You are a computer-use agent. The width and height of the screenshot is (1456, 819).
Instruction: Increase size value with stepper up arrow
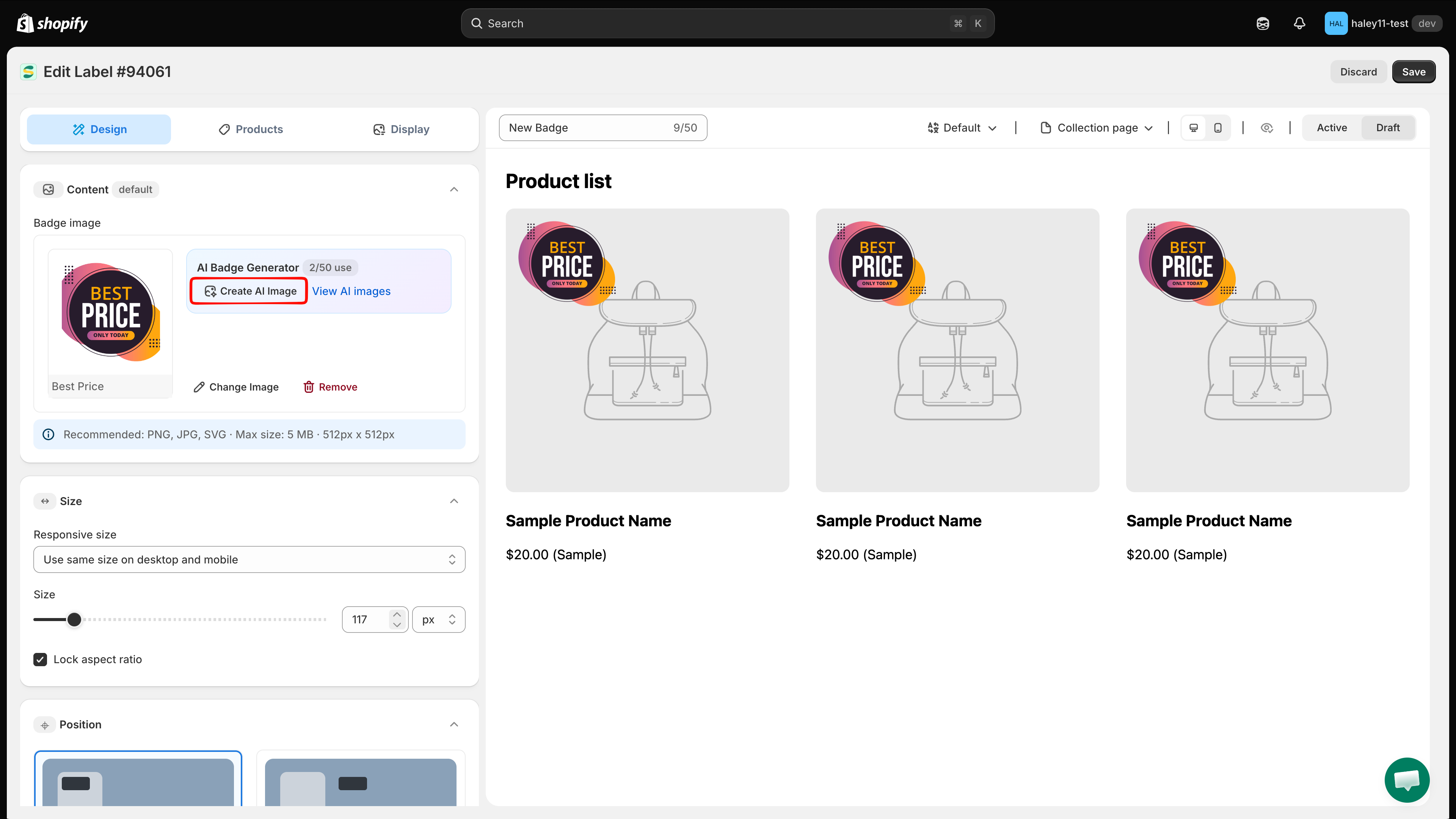(x=397, y=614)
